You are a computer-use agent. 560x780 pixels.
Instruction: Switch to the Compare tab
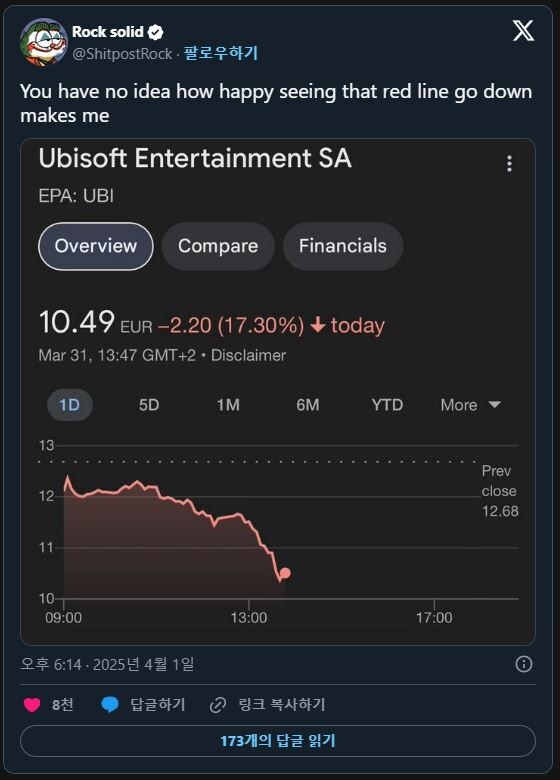click(218, 246)
